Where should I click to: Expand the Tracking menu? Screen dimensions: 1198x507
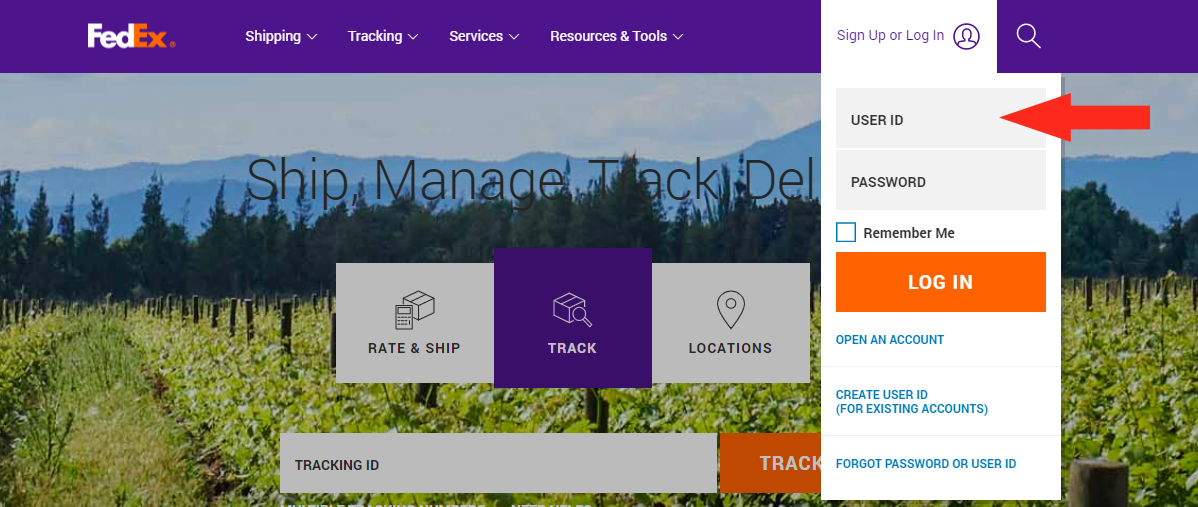coord(383,36)
